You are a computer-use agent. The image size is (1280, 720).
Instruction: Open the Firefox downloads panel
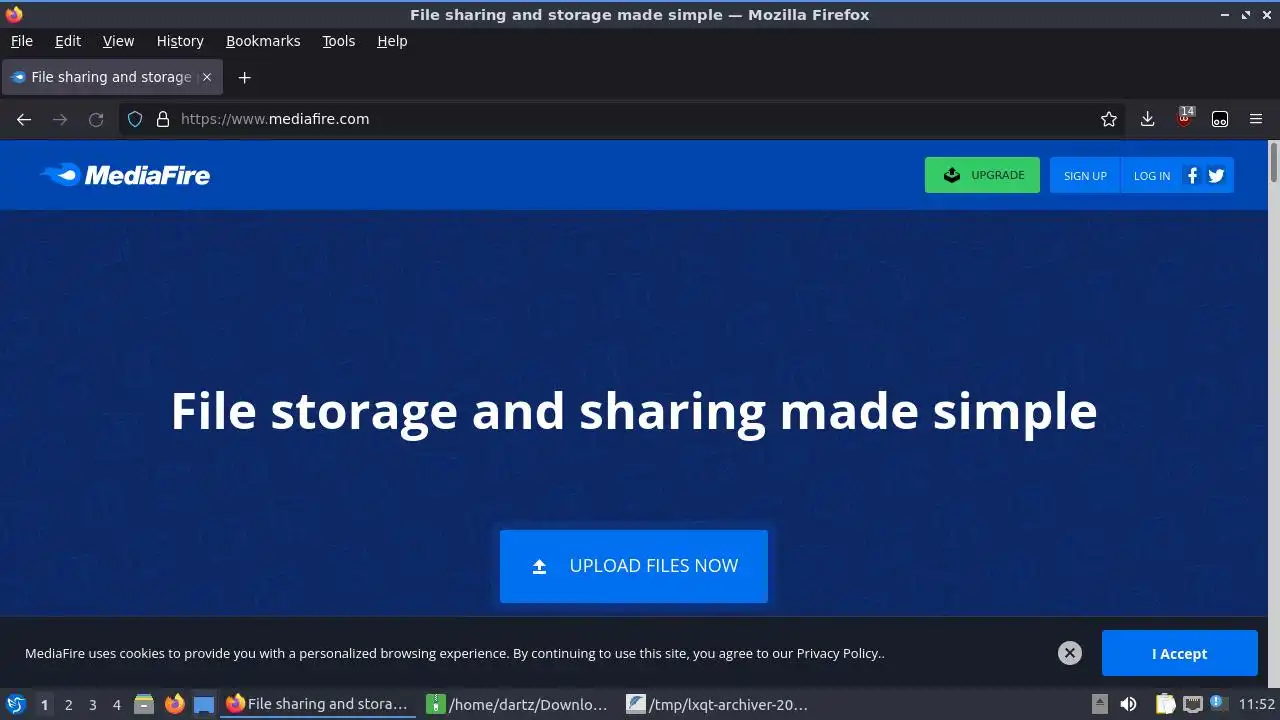pyautogui.click(x=1147, y=119)
